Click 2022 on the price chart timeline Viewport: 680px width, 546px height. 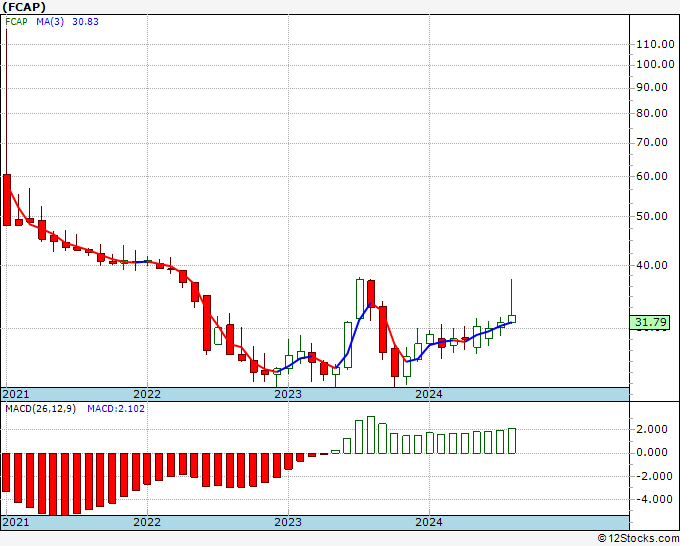tap(147, 394)
